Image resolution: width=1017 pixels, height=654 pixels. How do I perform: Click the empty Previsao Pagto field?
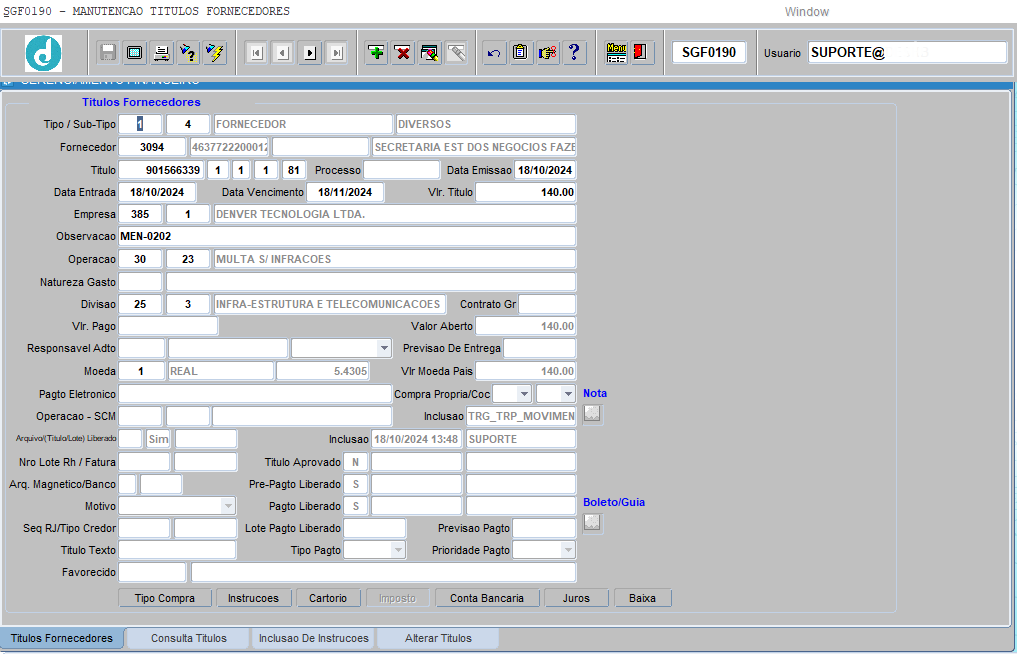tap(544, 528)
